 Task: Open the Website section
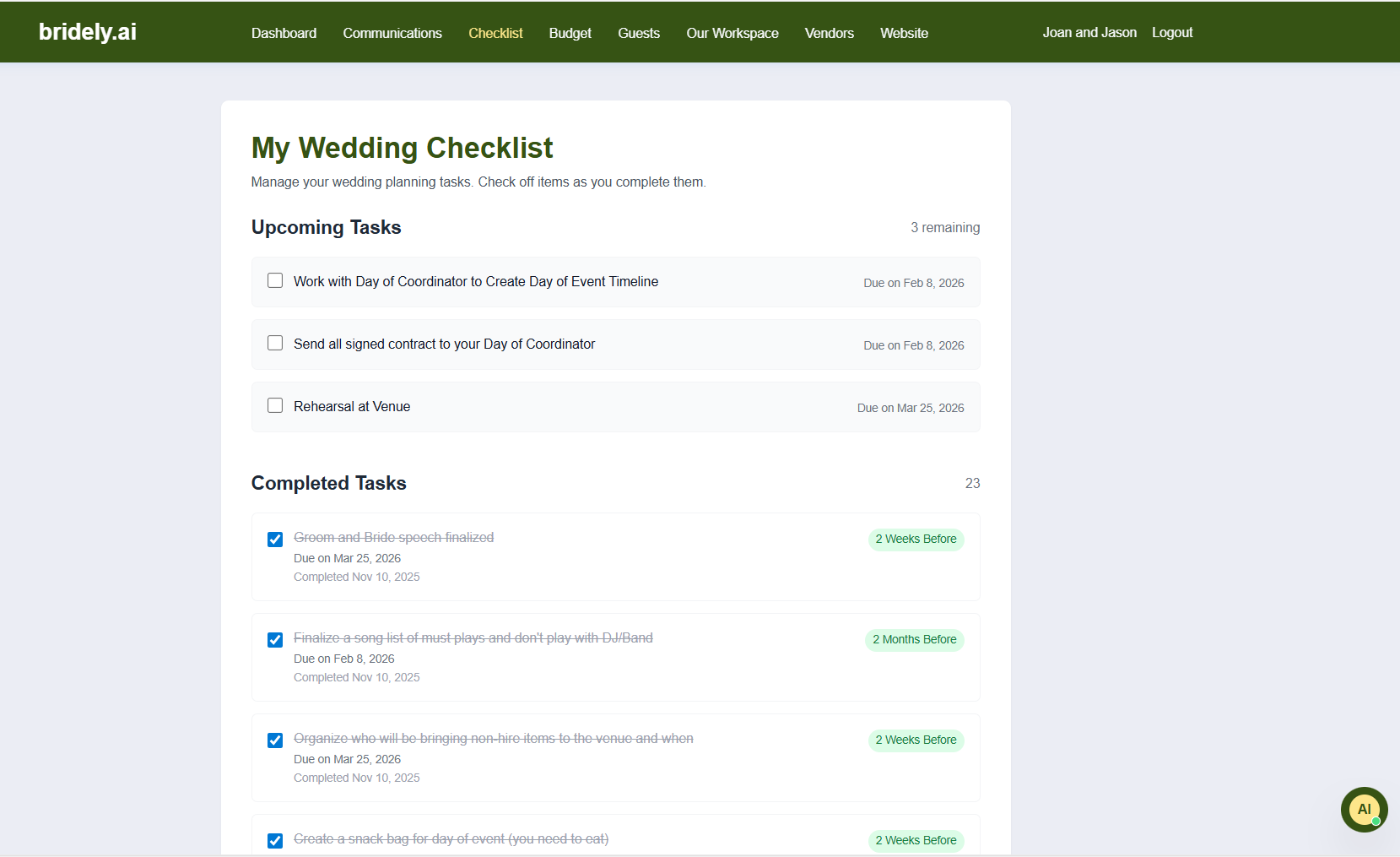904,33
